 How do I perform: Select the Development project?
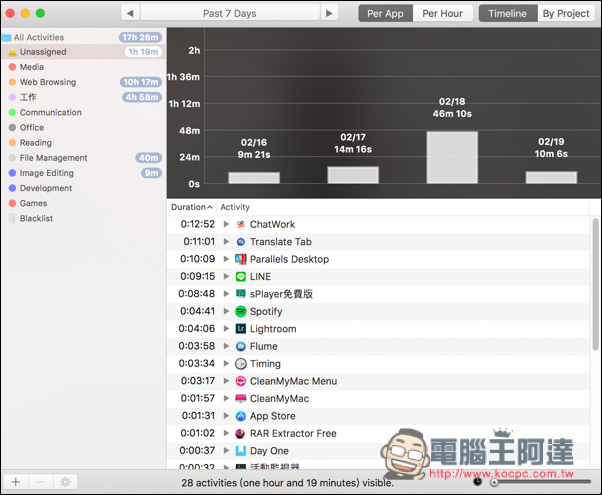[83, 188]
